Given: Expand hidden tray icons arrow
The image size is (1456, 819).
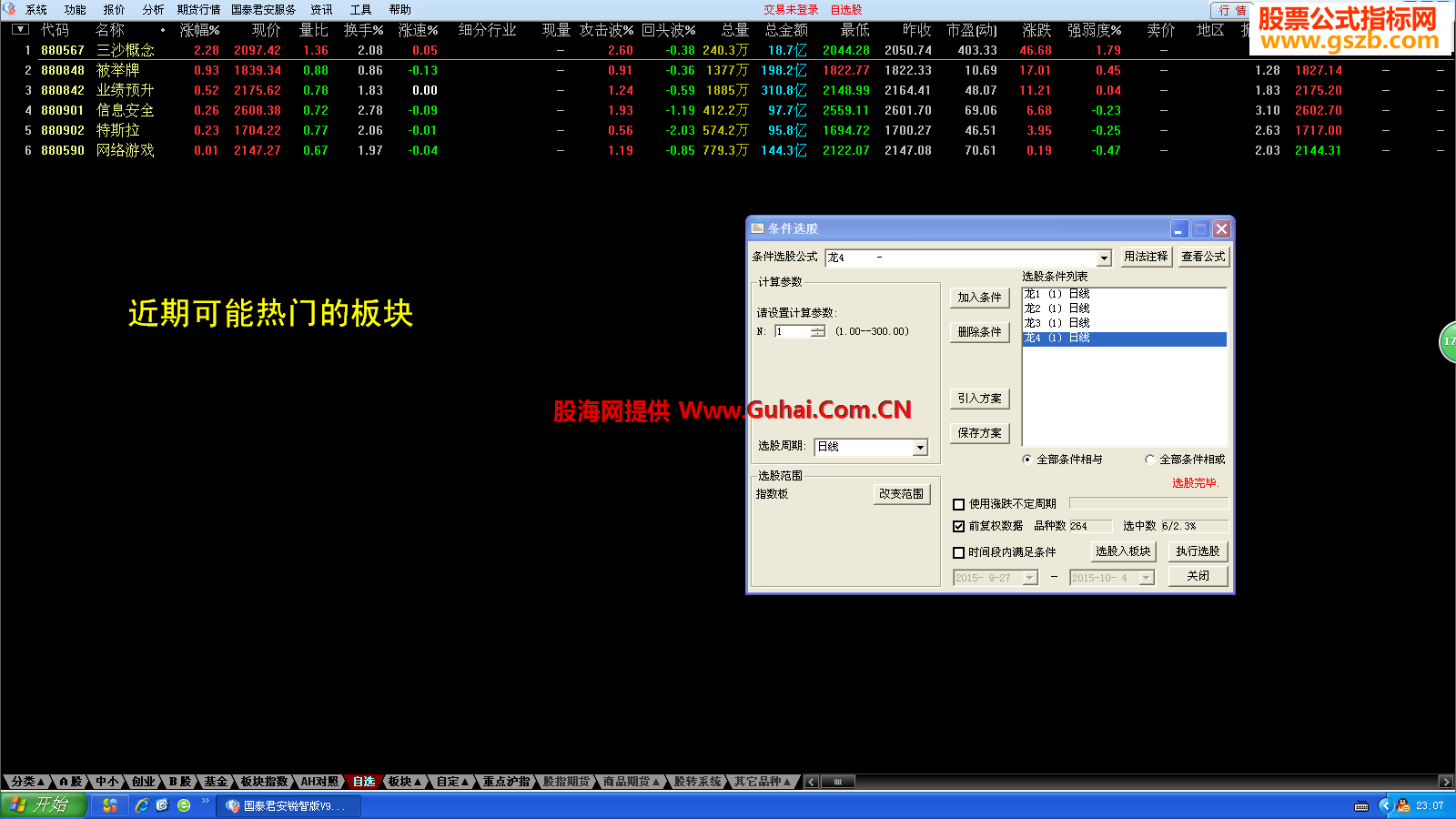Looking at the screenshot, I should 1385,805.
